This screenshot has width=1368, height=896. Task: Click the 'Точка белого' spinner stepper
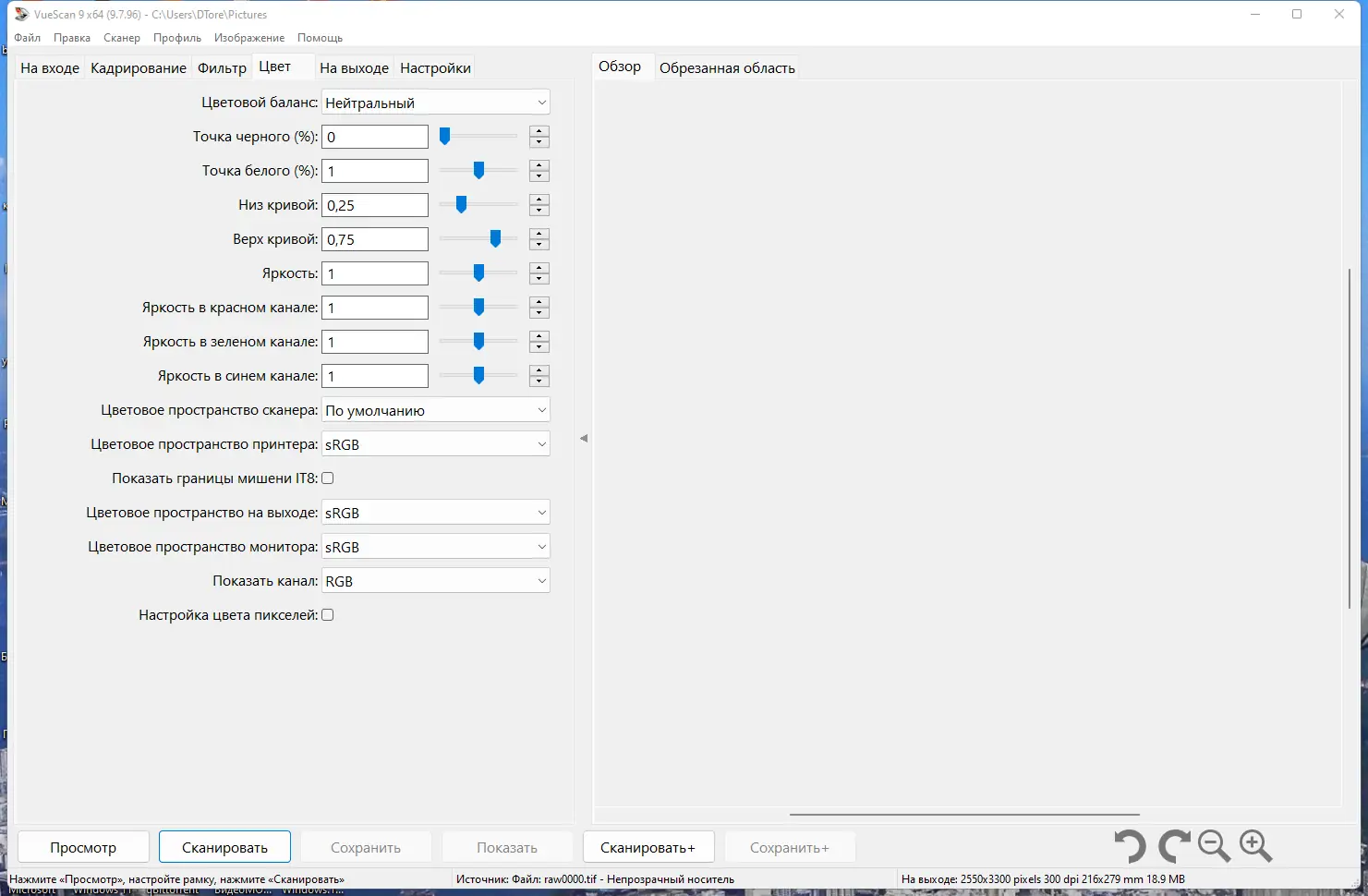(x=539, y=171)
